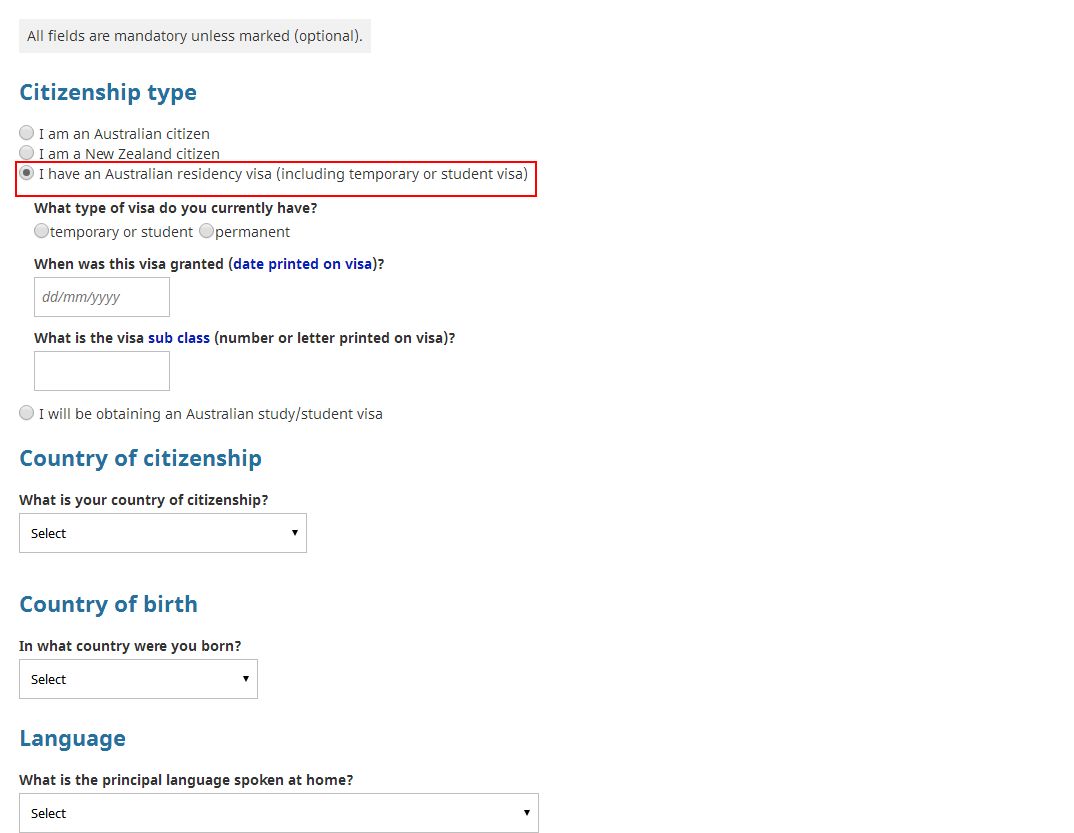
Task: Expand the country of birth dropdown
Action: (x=138, y=679)
